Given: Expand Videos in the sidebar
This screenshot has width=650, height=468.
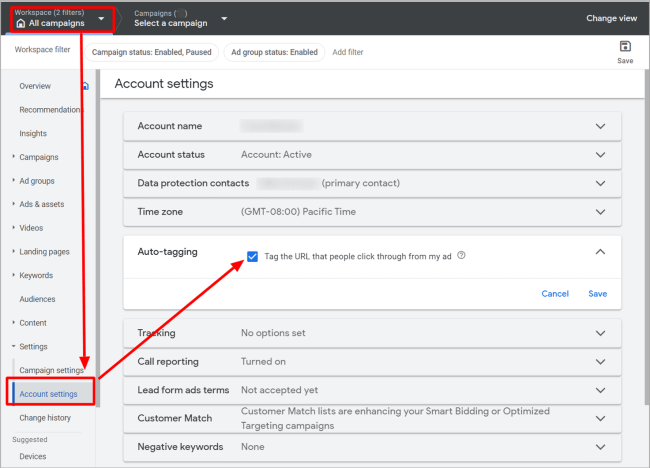Looking at the screenshot, I should [x=14, y=228].
